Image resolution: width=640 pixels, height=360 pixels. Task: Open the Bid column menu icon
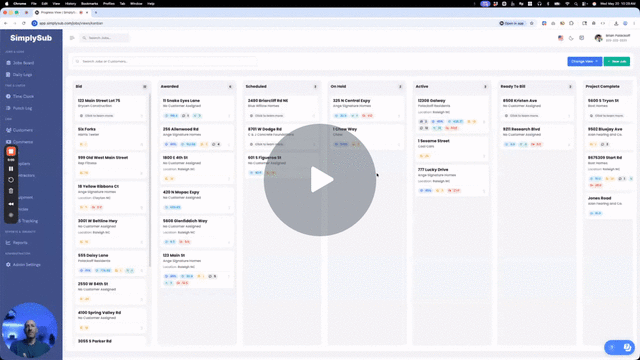tap(144, 87)
